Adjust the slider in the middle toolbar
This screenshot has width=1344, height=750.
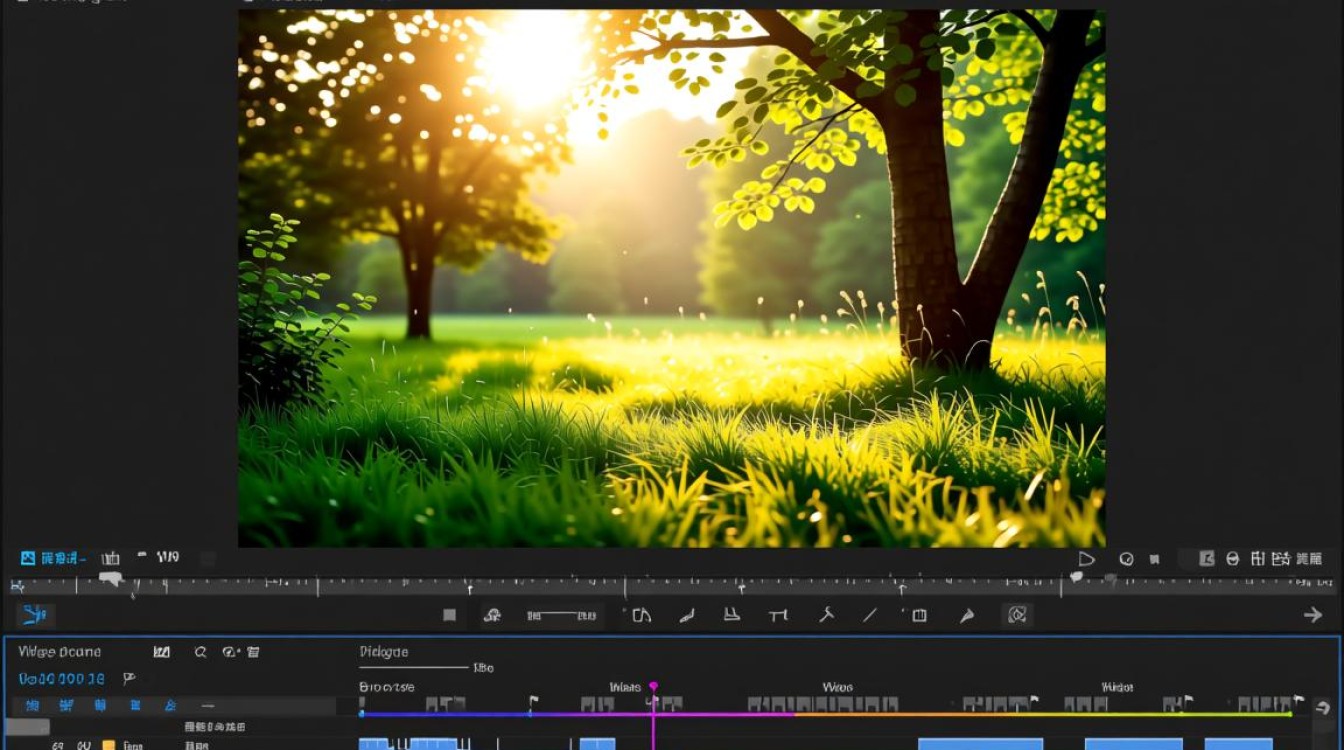pos(562,615)
